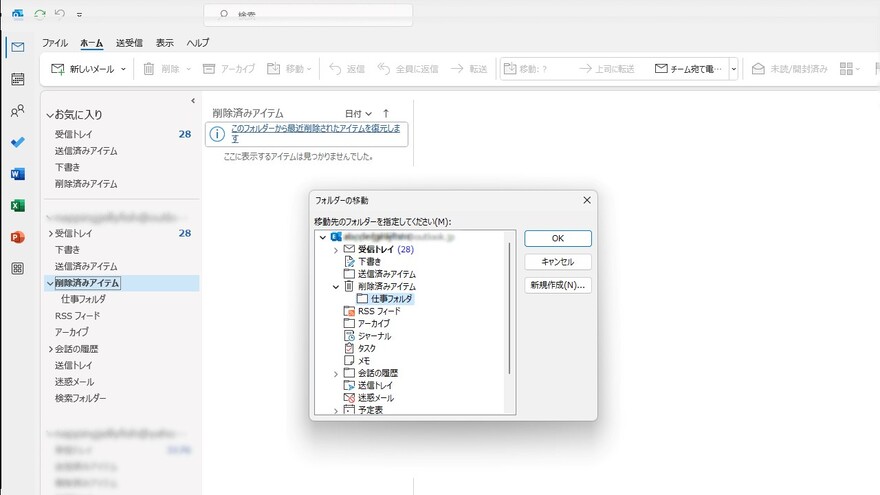Click アーカイブ toolbar button
This screenshot has width=880, height=495.
(x=228, y=69)
